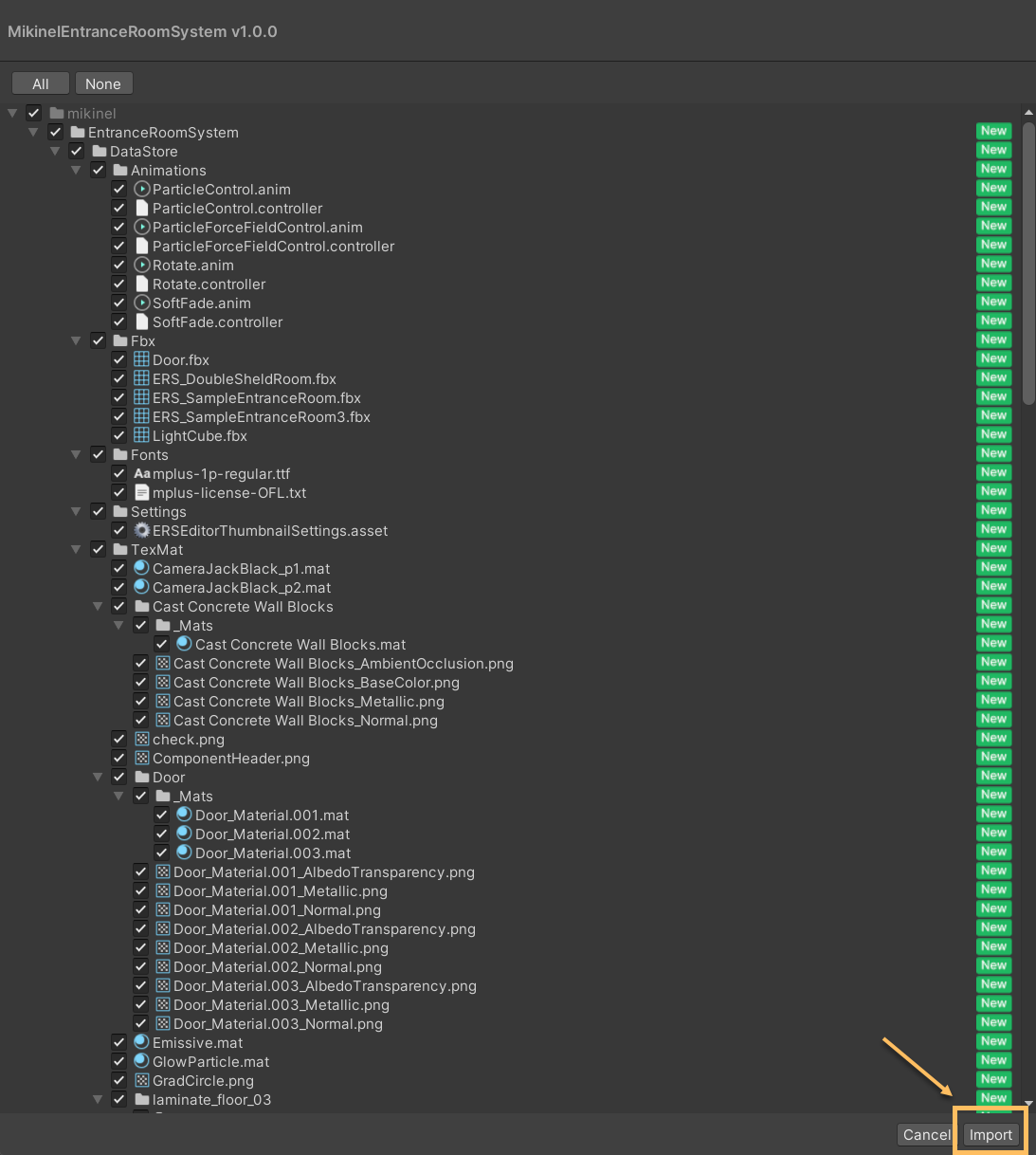1036x1155 pixels.
Task: Click the CameraJackBlack_p1.mat material sphere icon
Action: [x=141, y=568]
